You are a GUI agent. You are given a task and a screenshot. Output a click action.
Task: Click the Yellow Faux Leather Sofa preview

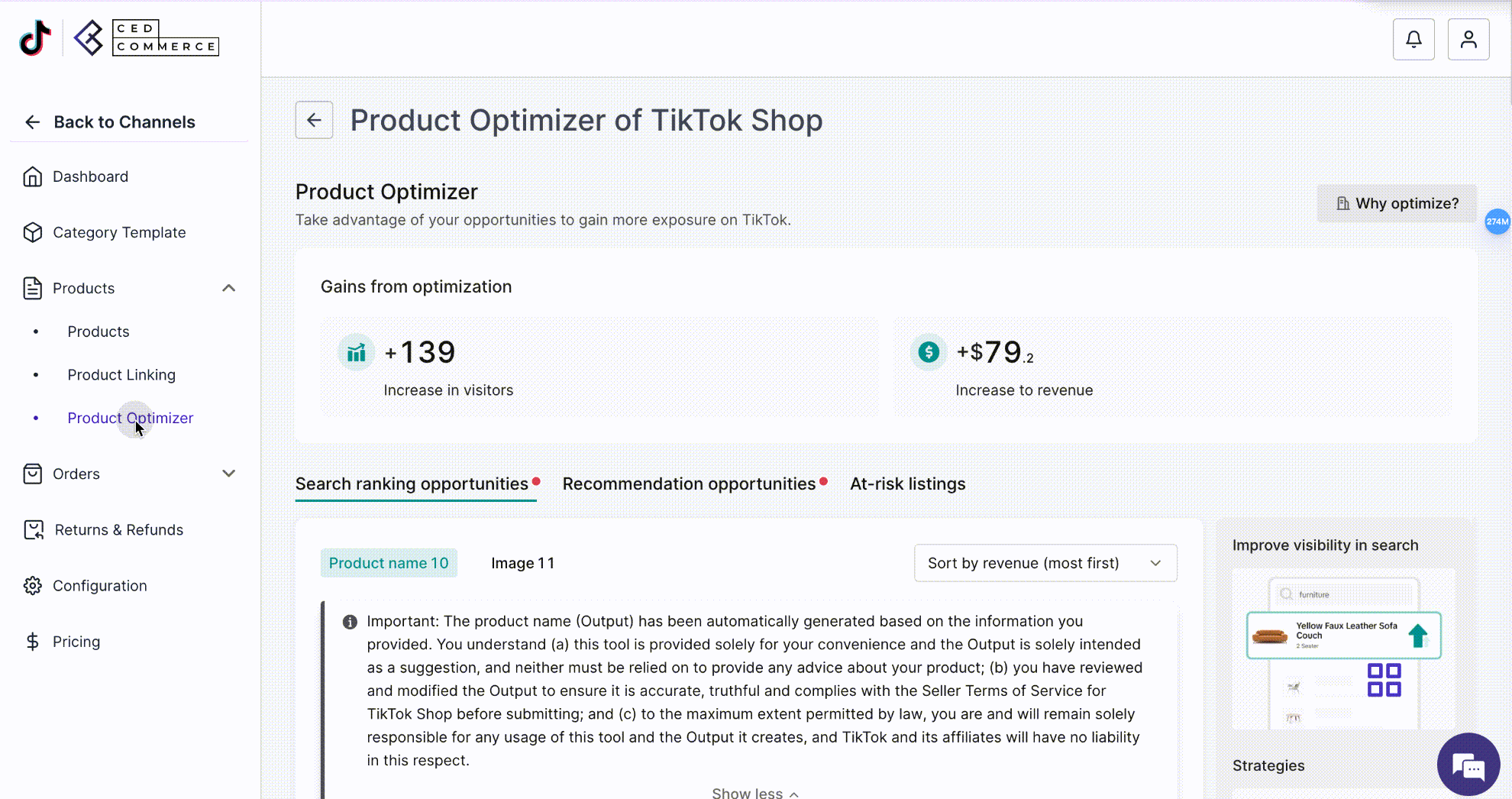point(1343,636)
